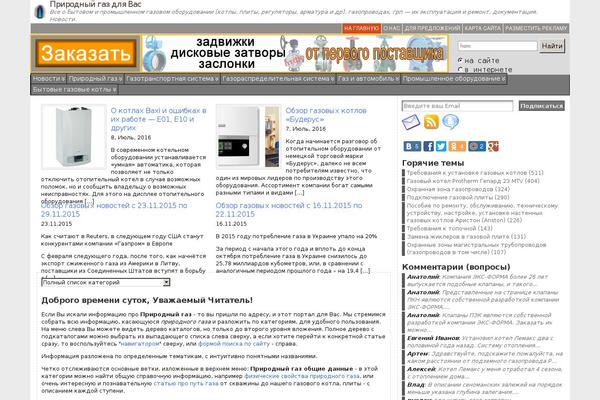Image resolution: width=600 pixels, height=400 pixels.
Task: Expand the Бытовые газовые котлы menu
Action: tap(74, 89)
